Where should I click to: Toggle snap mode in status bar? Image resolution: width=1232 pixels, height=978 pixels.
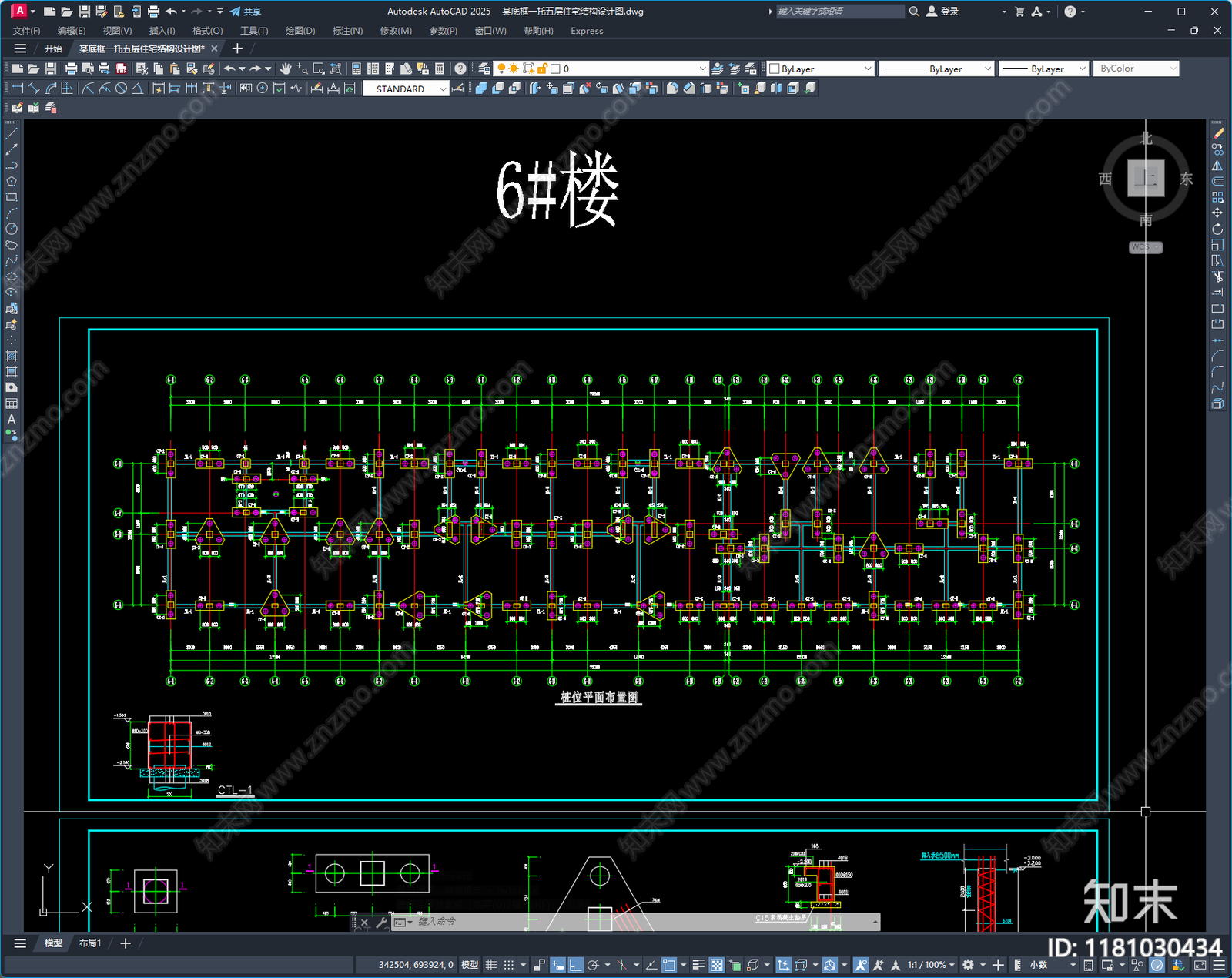pos(509,965)
